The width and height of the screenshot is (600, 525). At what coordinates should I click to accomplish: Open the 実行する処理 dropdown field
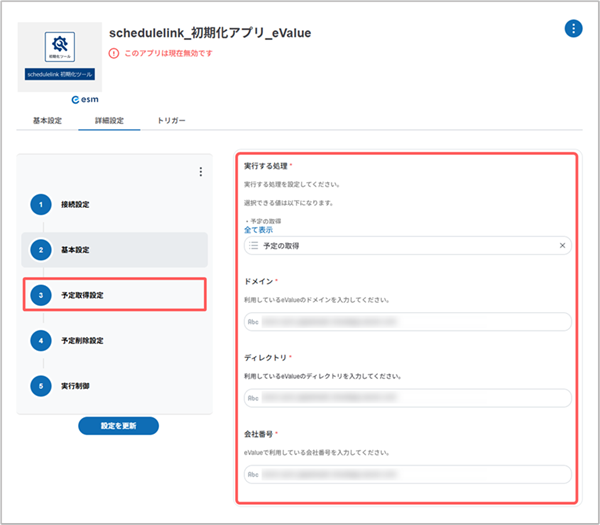coord(400,245)
